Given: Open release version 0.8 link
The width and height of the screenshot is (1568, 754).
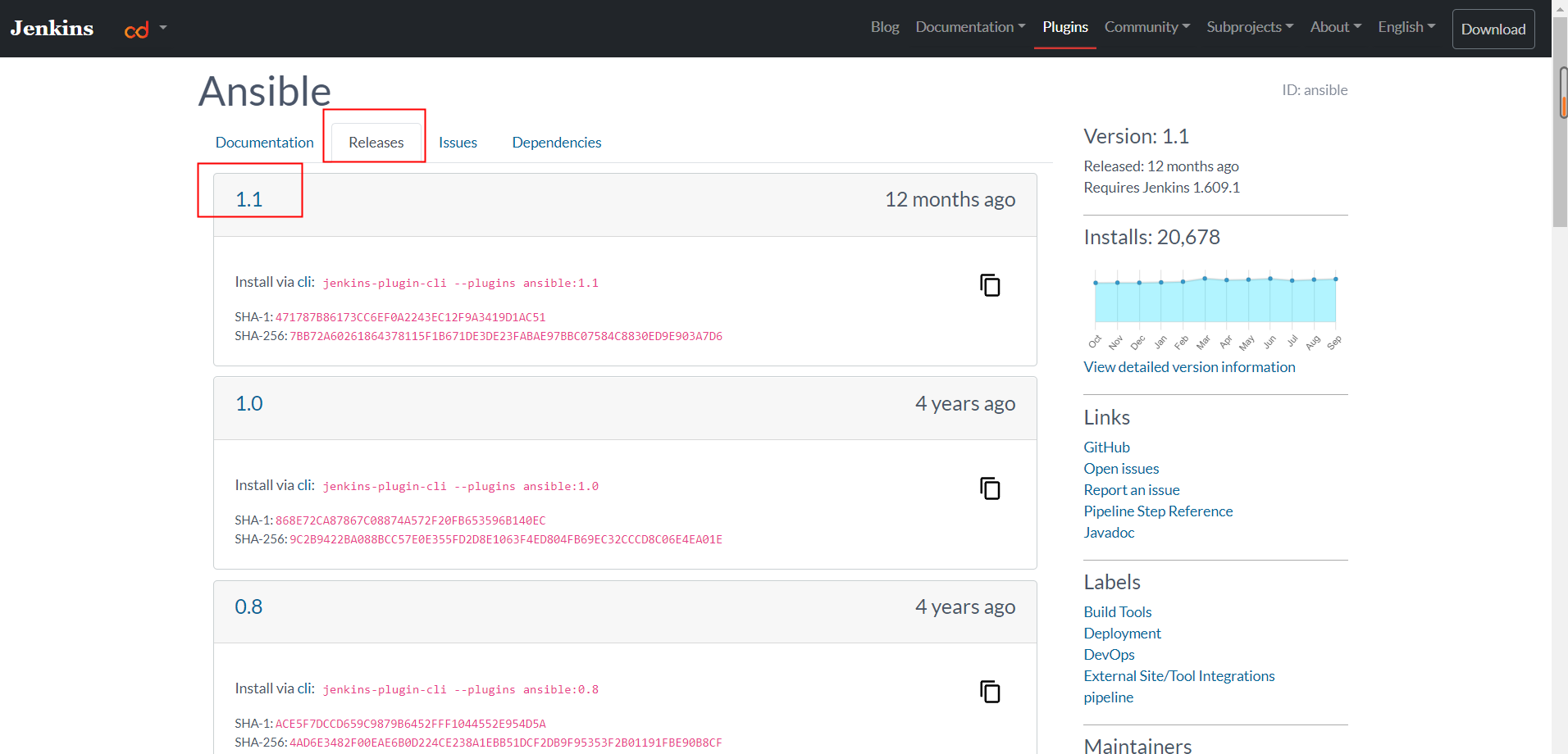Looking at the screenshot, I should click(248, 606).
